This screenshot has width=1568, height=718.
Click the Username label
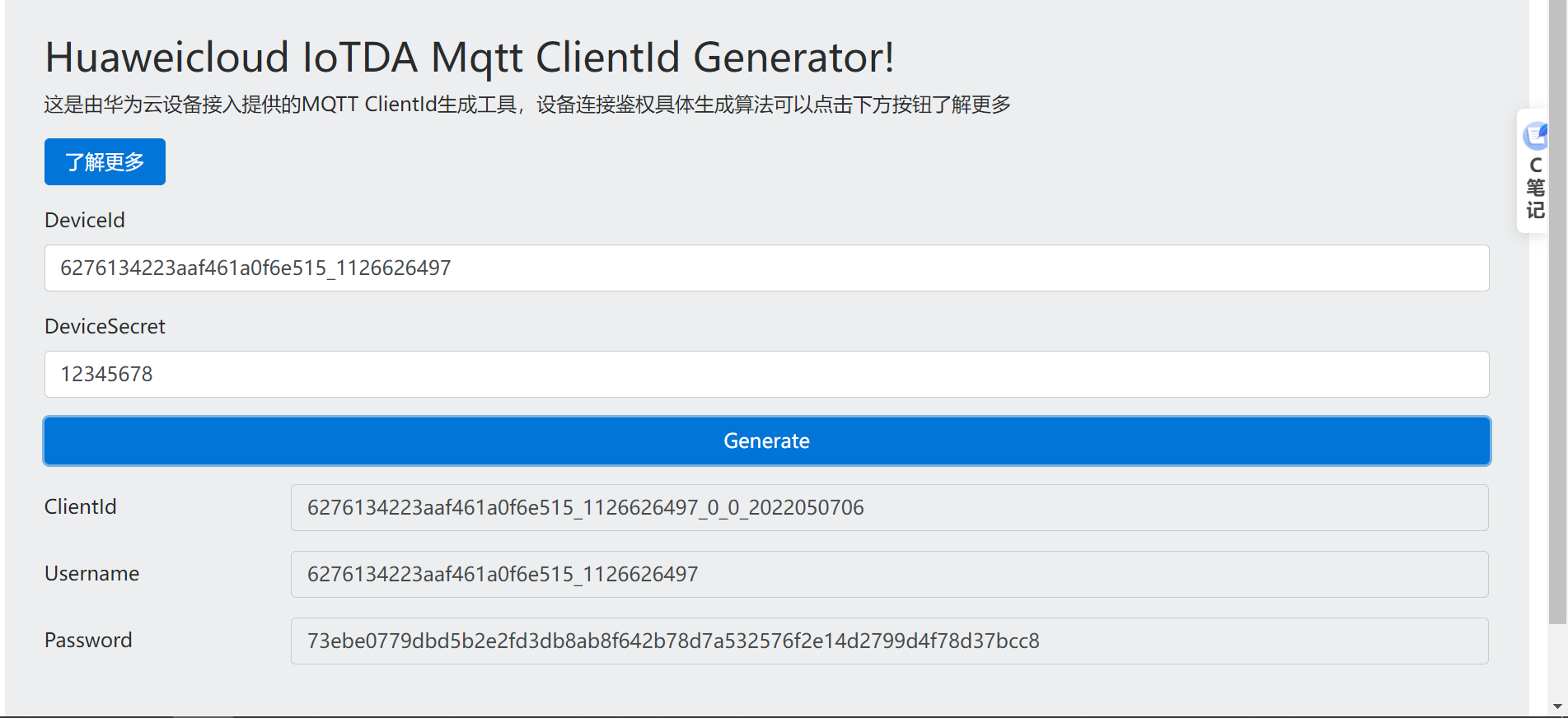pos(91,574)
